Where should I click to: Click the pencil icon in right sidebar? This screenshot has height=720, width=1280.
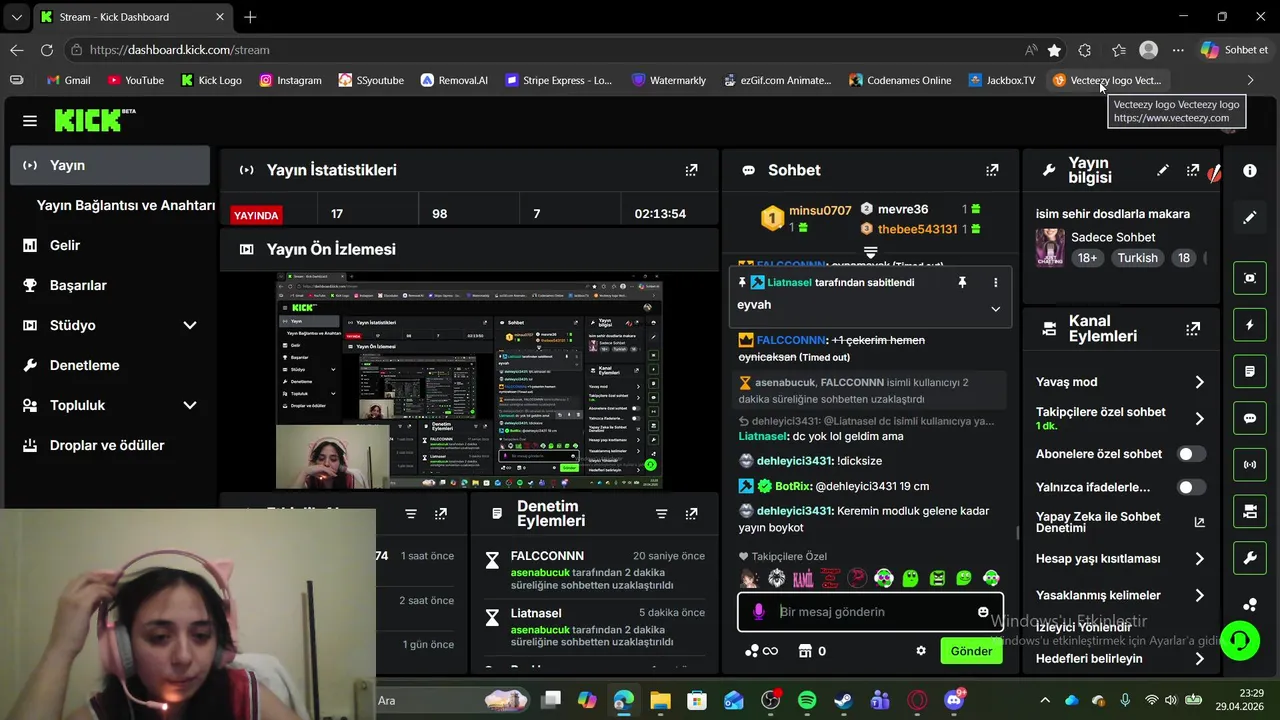pyautogui.click(x=1250, y=217)
